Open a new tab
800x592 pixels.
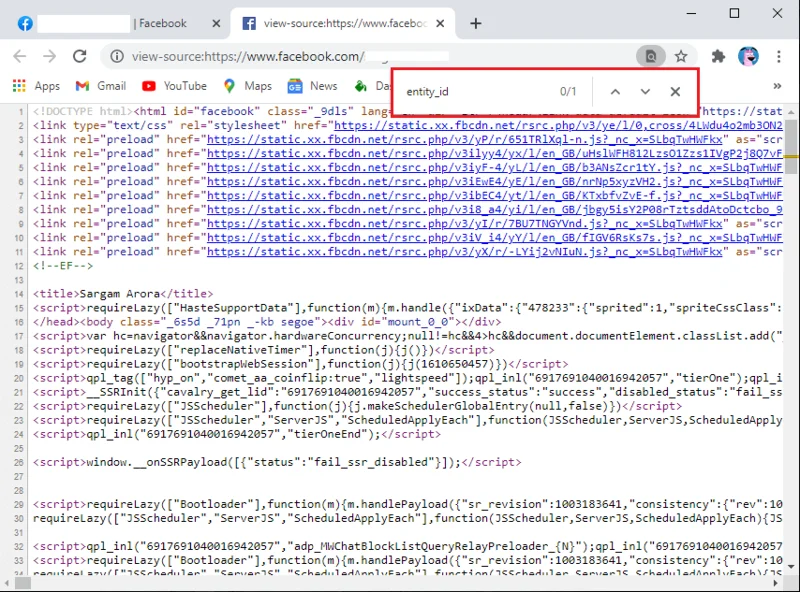point(476,23)
